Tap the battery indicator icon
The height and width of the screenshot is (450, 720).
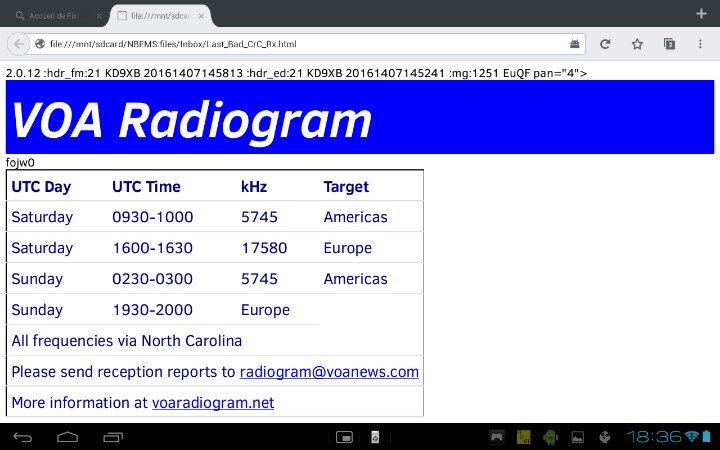(x=707, y=436)
